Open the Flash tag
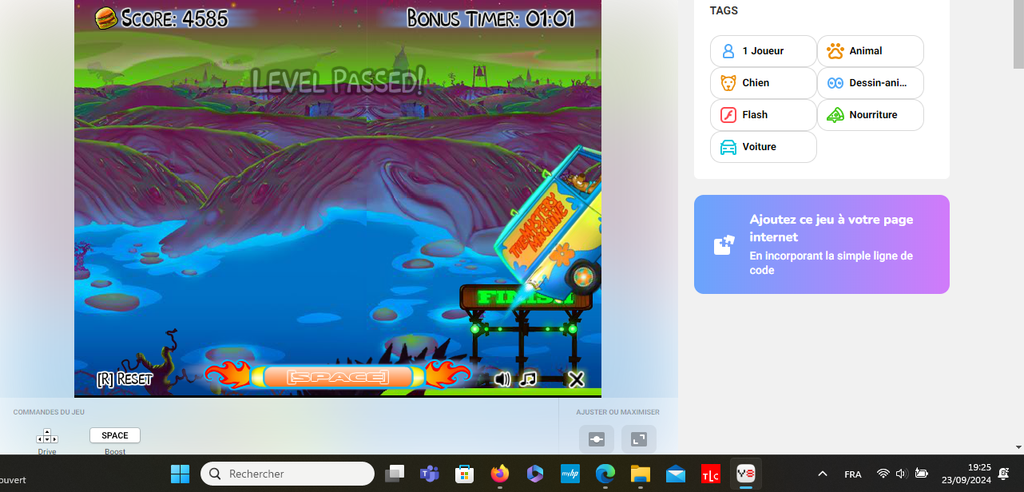The width and height of the screenshot is (1024, 492). coord(763,115)
